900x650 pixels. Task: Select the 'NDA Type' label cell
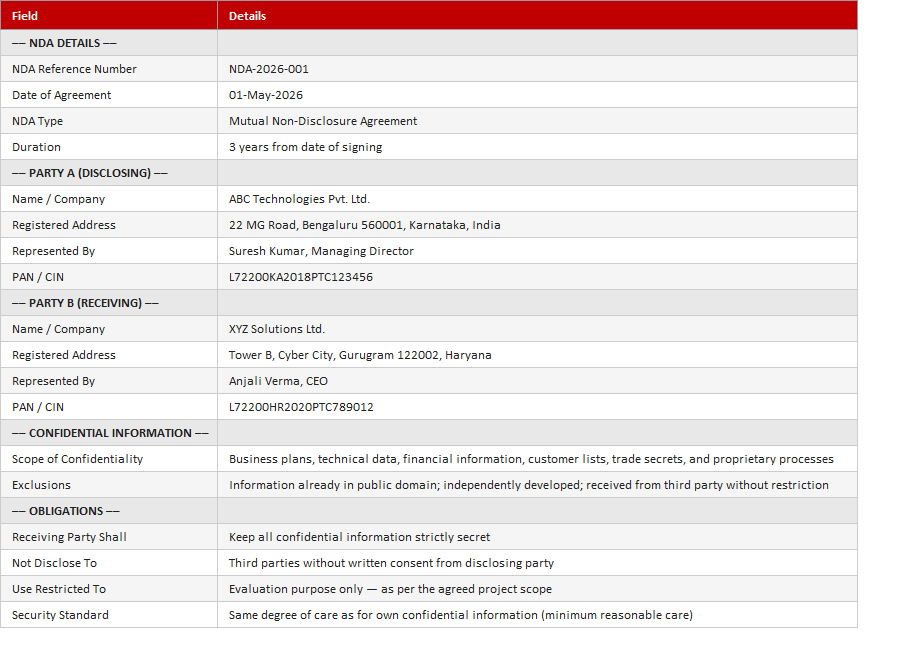click(109, 121)
